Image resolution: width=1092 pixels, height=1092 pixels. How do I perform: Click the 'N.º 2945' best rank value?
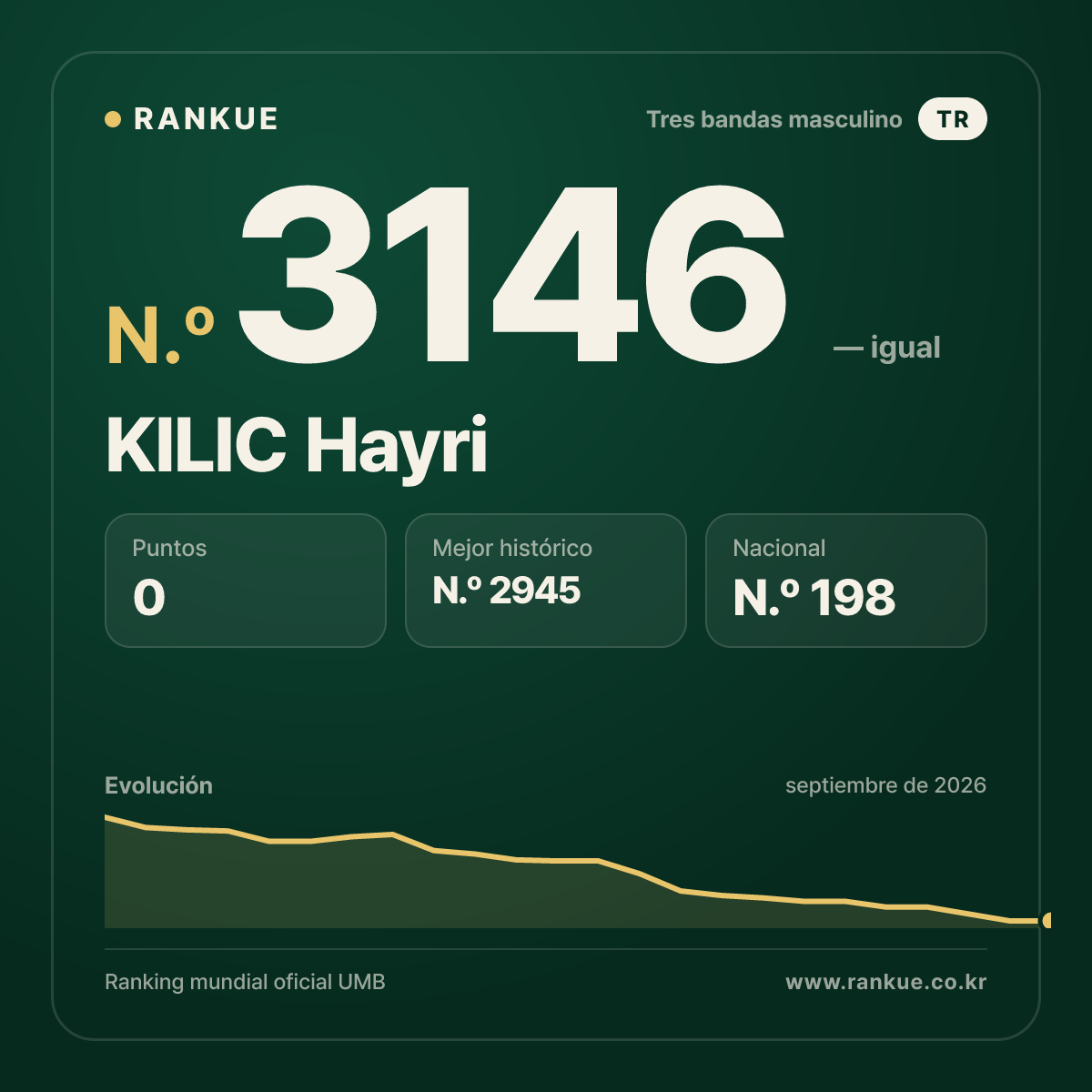(x=507, y=591)
